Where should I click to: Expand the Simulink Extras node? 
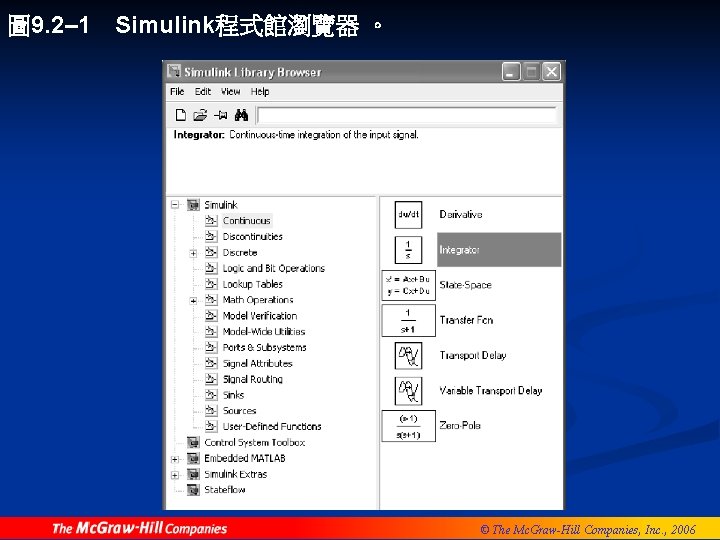(x=175, y=475)
